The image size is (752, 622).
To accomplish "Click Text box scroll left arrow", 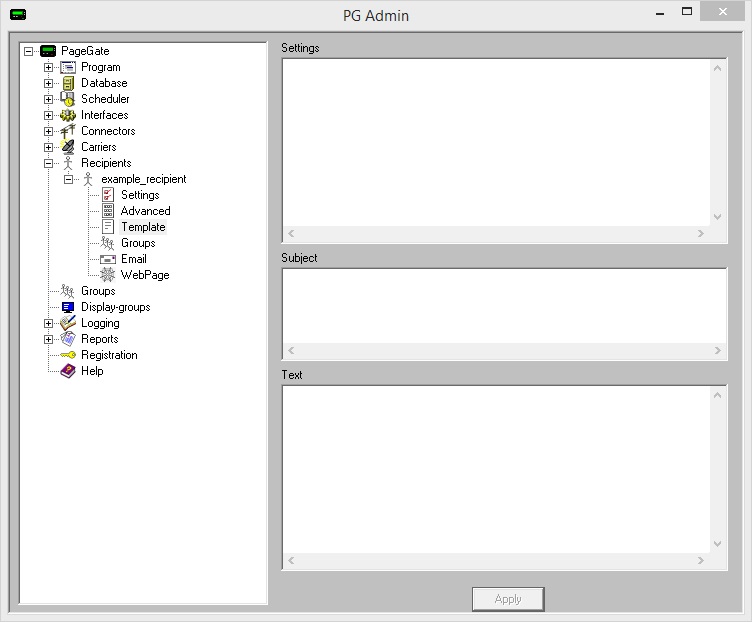I will [x=291, y=561].
